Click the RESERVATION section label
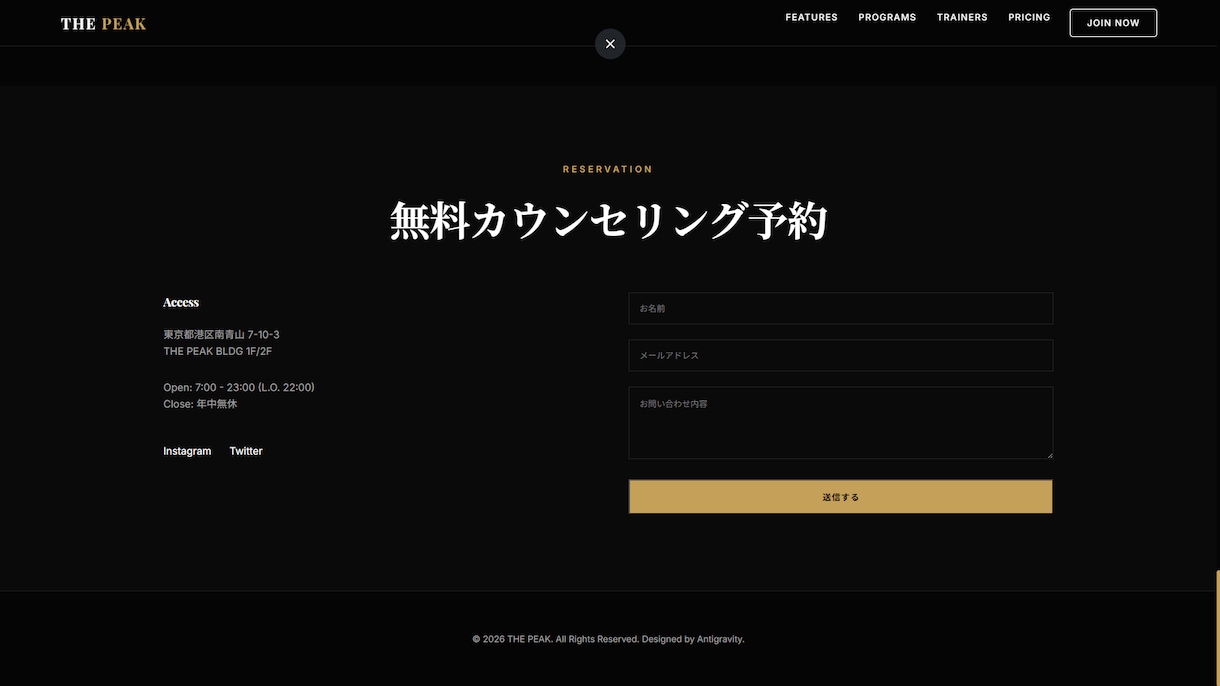1220x686 pixels. [x=608, y=170]
